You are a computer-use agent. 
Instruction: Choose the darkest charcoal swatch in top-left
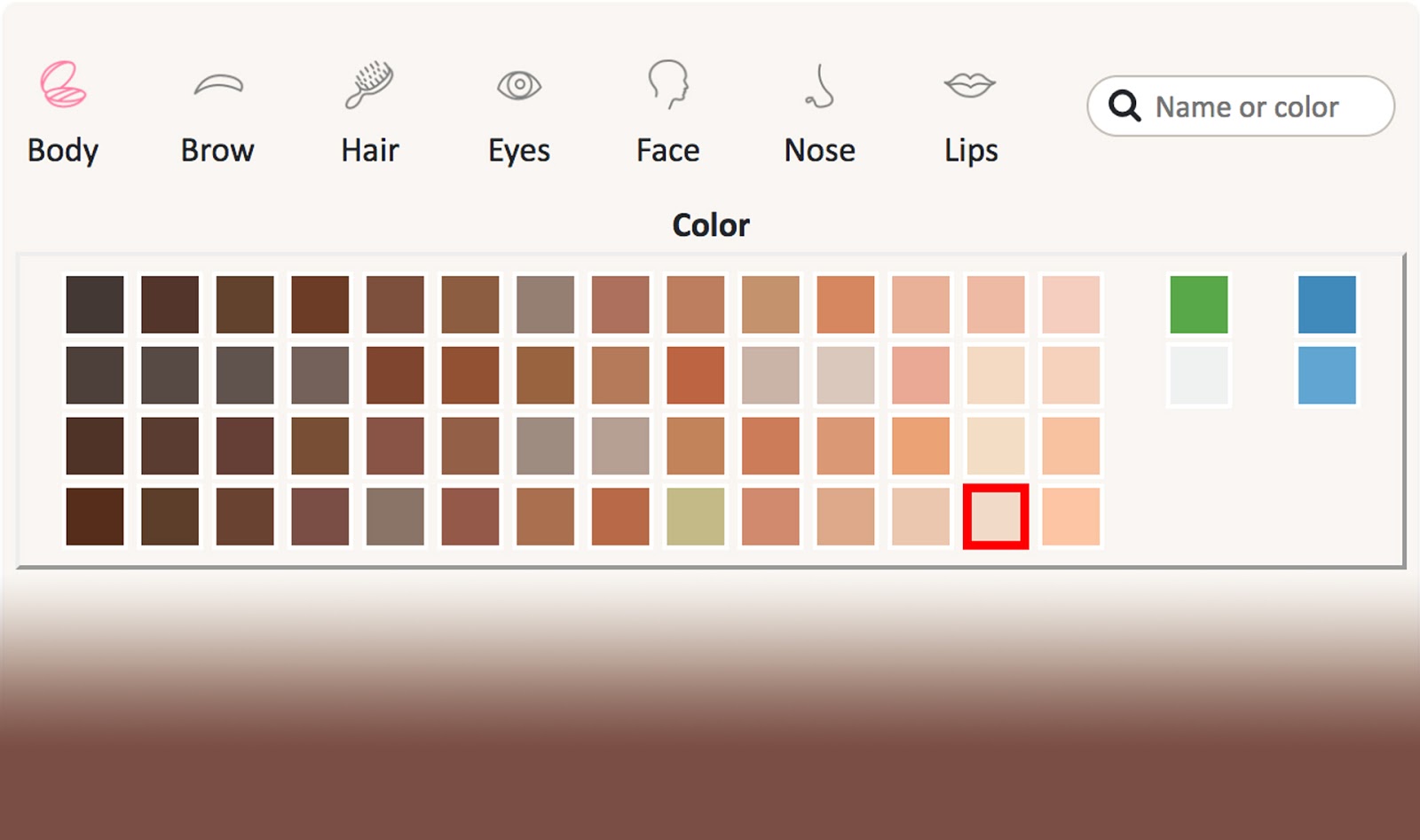click(95, 304)
